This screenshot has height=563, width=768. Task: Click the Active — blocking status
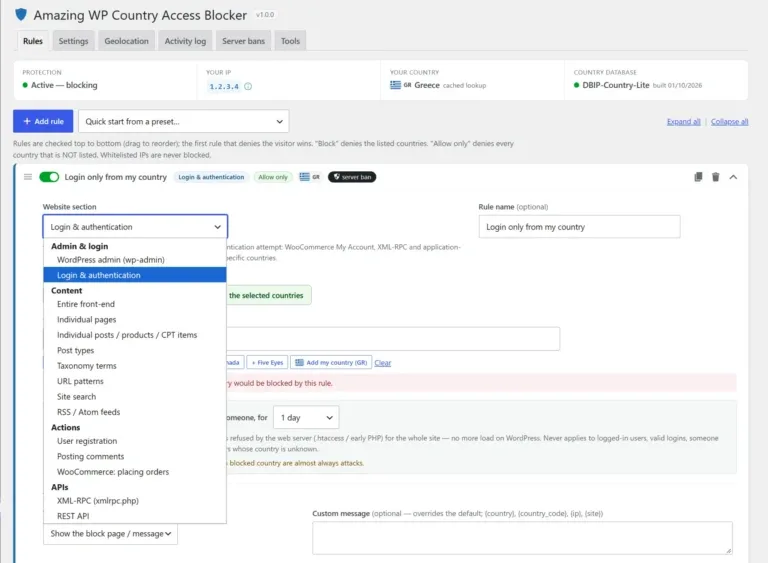coord(64,85)
